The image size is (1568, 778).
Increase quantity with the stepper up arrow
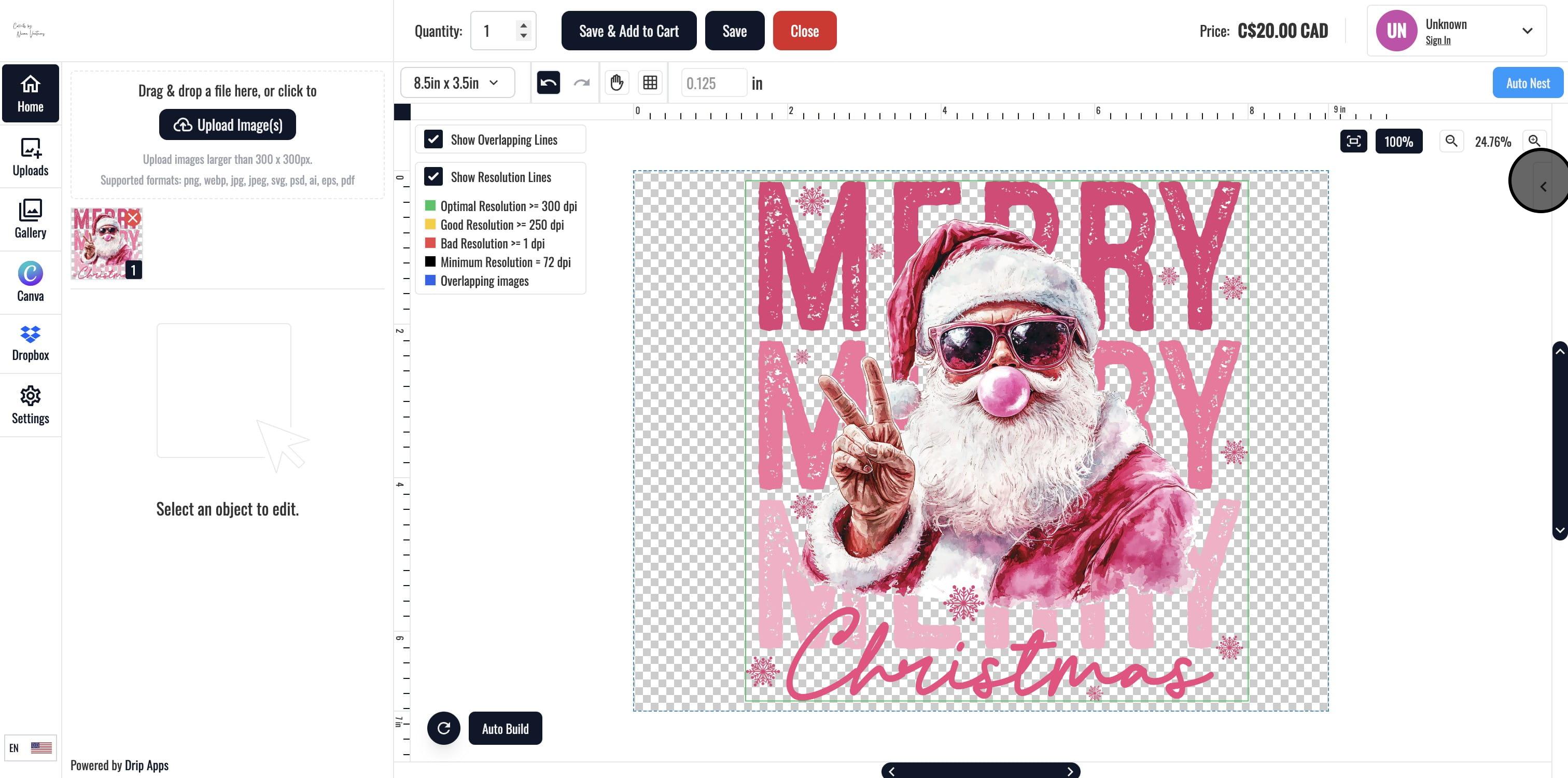523,25
